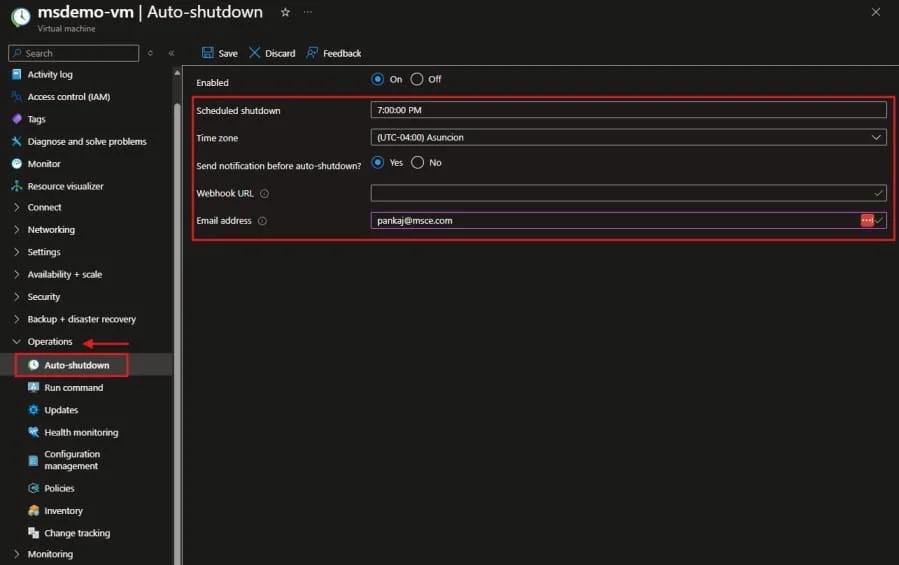Viewport: 899px width, 565px height.
Task: Expand the Security section
Action: [17, 297]
